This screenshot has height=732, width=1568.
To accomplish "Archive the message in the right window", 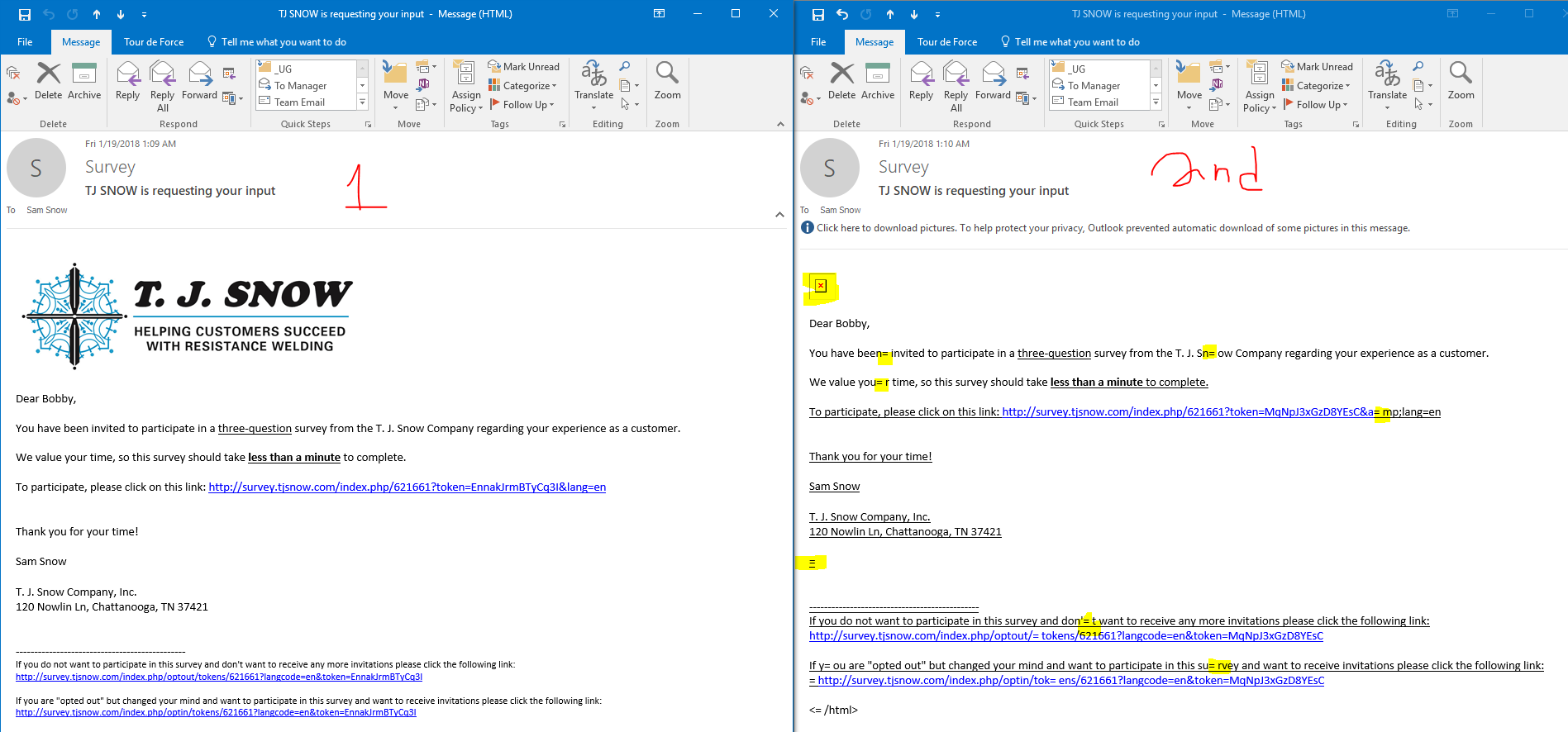I will pos(877,82).
